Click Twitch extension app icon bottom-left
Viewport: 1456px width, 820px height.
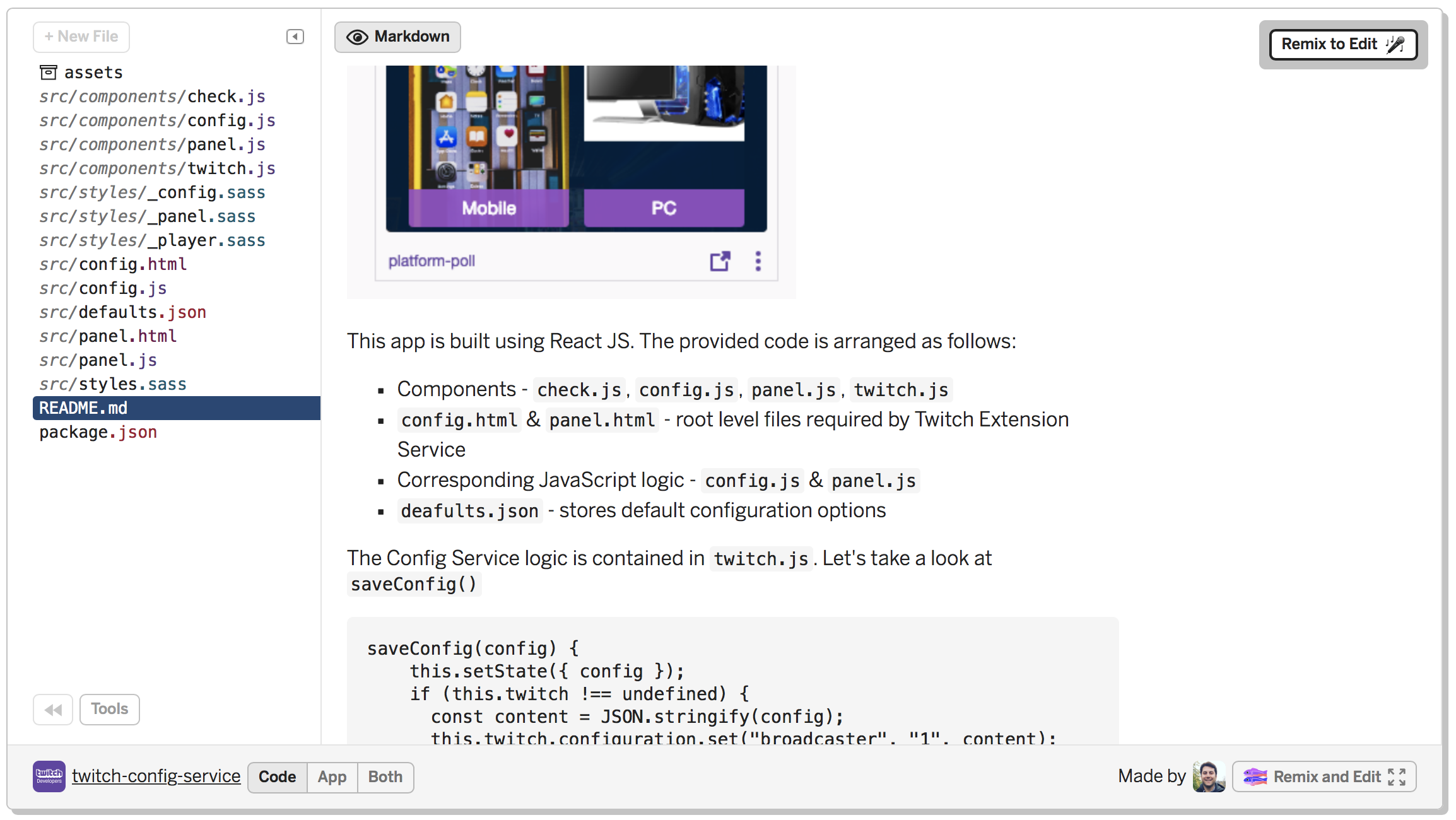(49, 776)
